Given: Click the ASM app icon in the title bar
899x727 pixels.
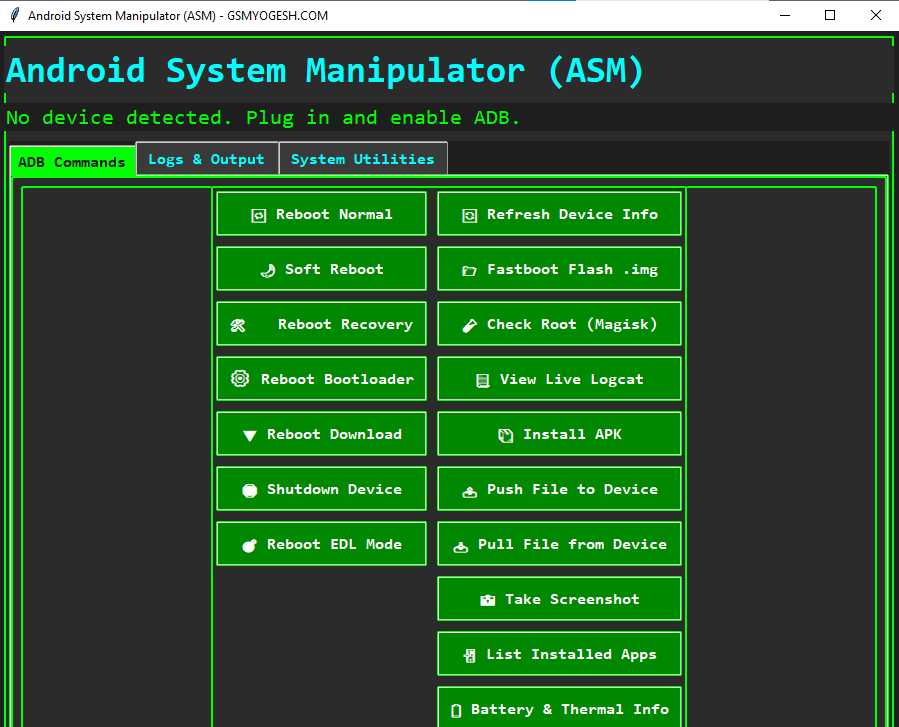Looking at the screenshot, I should [13, 15].
